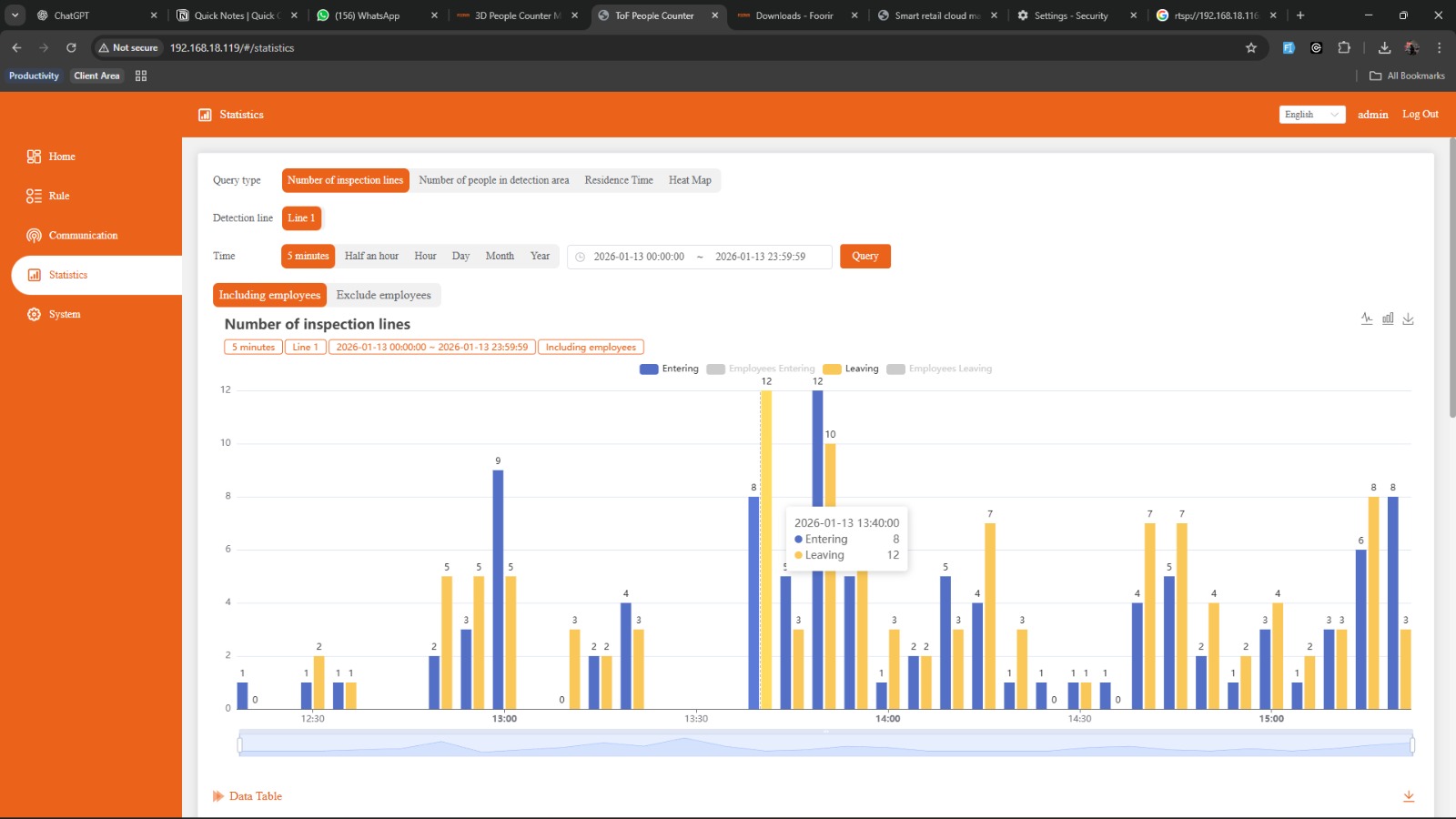Open the English language dropdown

coord(1311,115)
